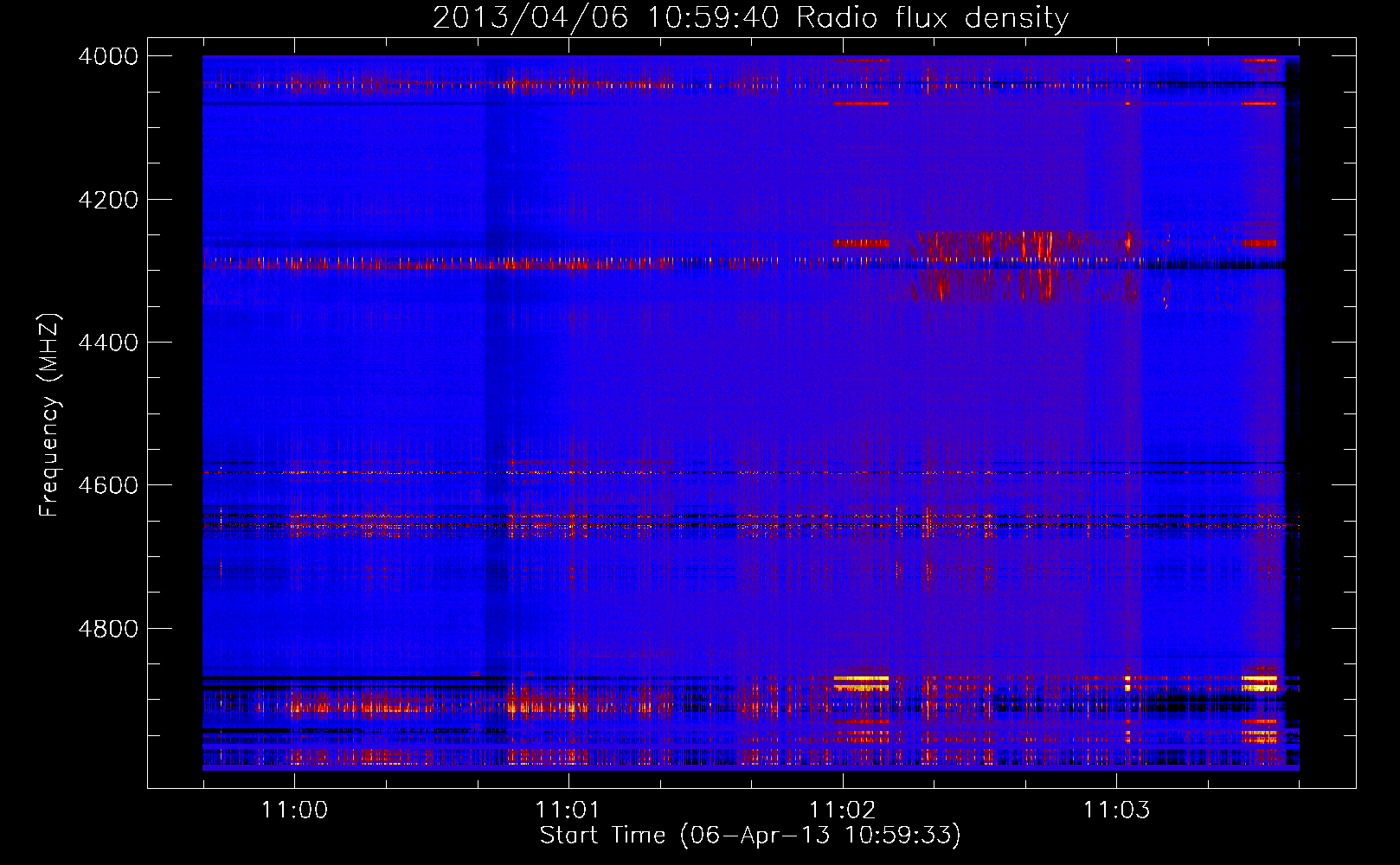Click the 'Frequency (MHZ)' axis title

(x=50, y=415)
